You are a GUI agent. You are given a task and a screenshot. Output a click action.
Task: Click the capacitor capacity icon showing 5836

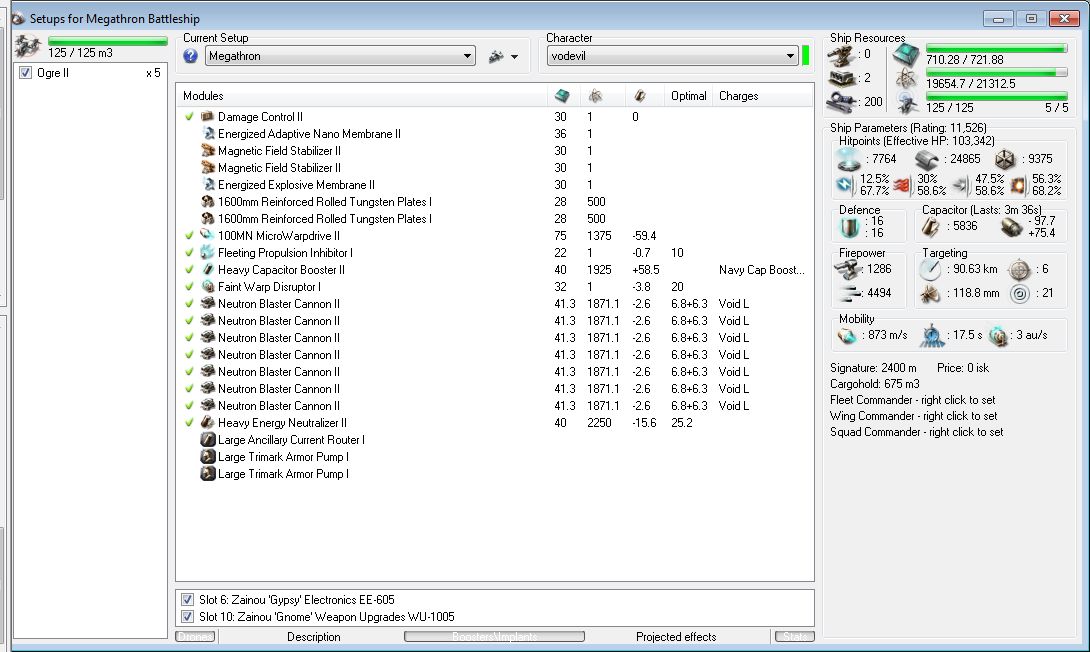(x=930, y=227)
